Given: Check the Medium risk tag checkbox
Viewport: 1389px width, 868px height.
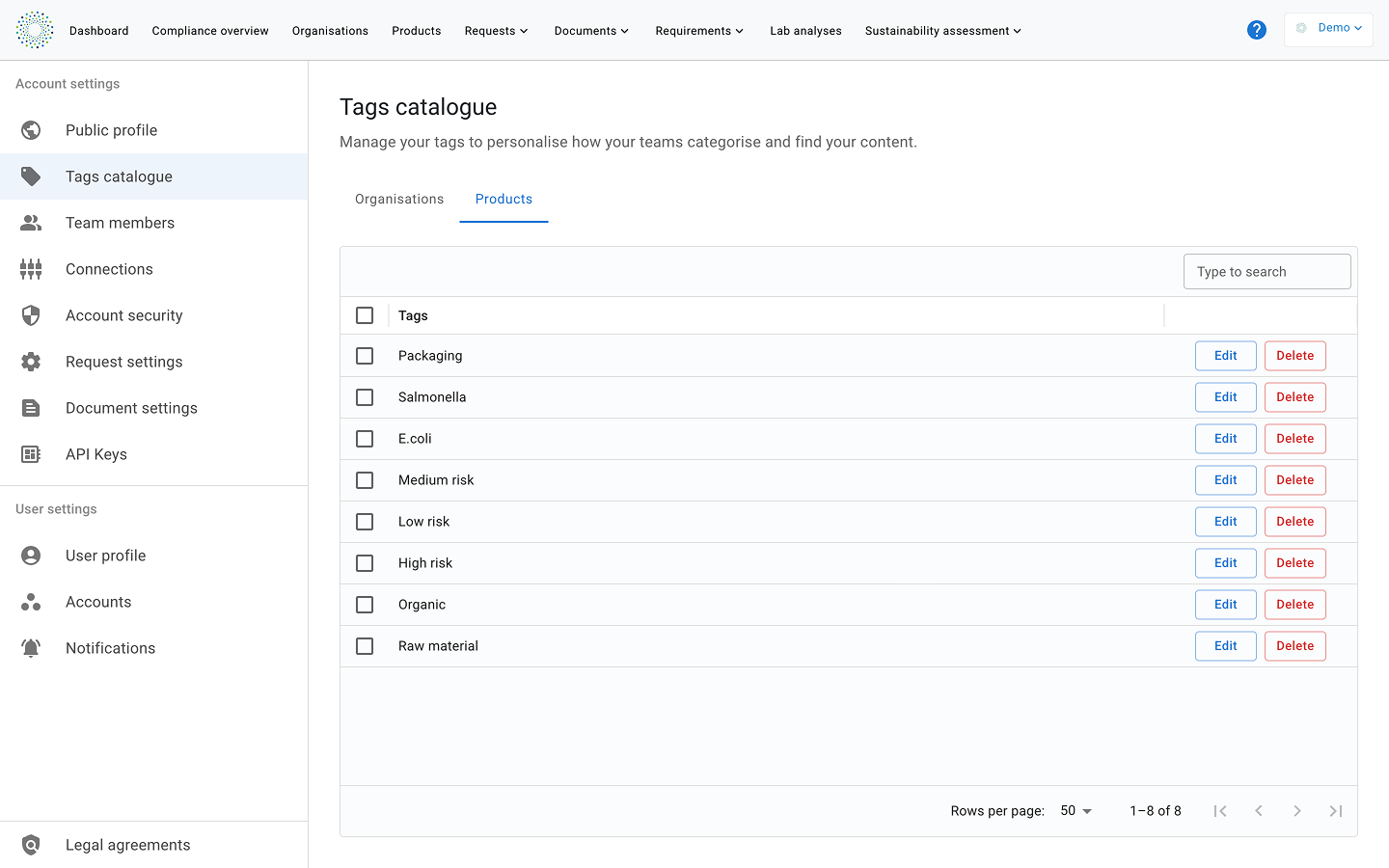Looking at the screenshot, I should coord(365,480).
